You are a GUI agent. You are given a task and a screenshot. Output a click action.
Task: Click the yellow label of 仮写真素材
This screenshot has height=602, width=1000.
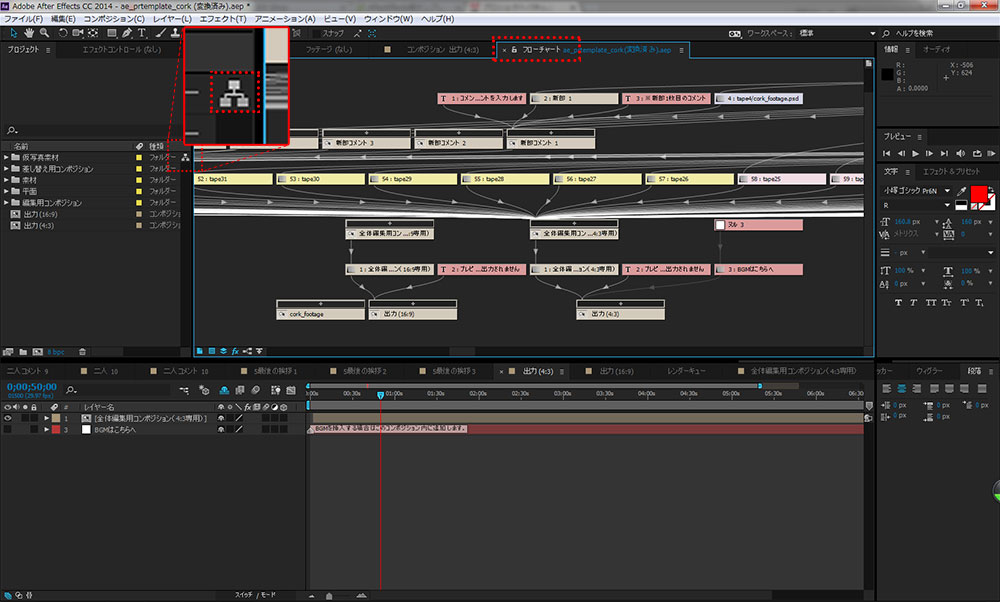point(138,158)
